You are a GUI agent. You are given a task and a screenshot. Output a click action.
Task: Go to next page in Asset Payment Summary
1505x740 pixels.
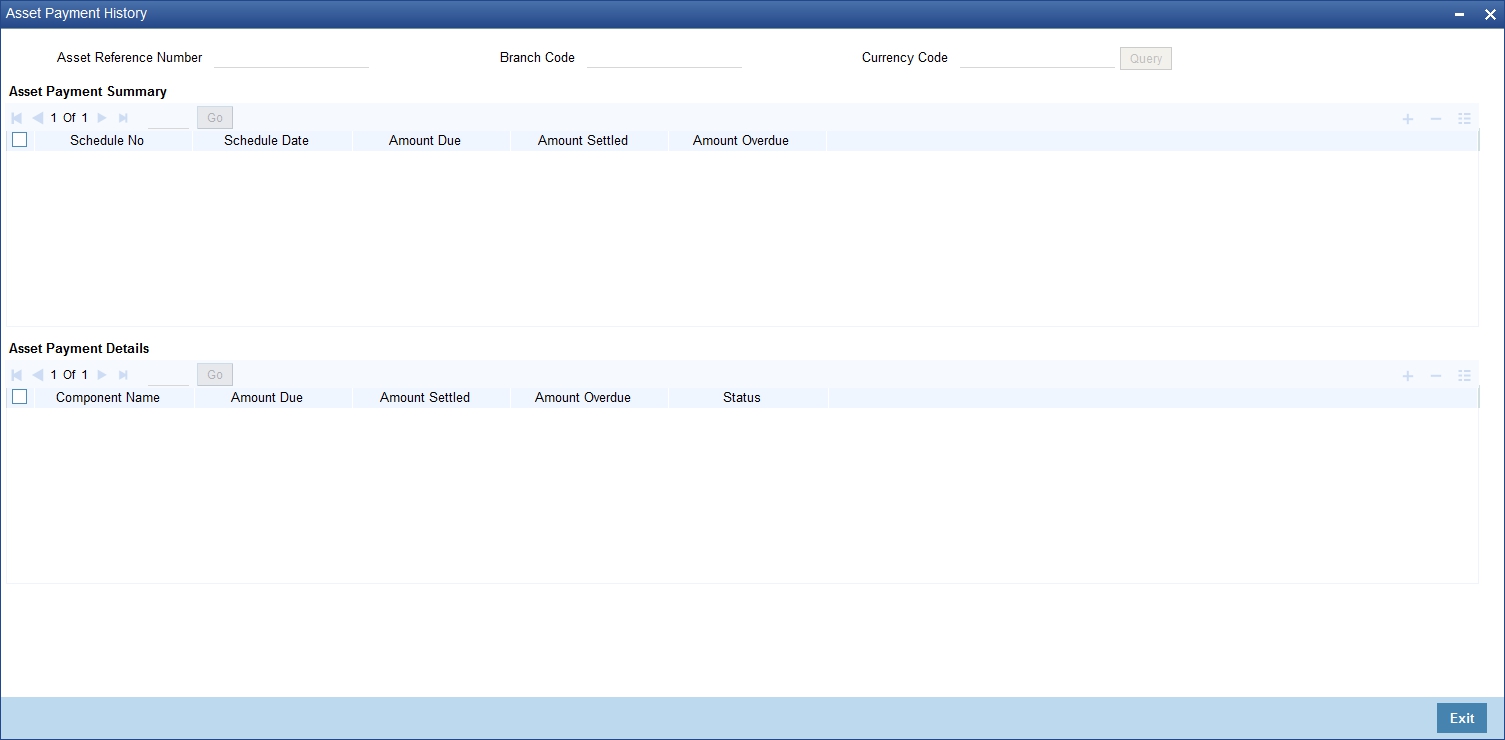102,118
